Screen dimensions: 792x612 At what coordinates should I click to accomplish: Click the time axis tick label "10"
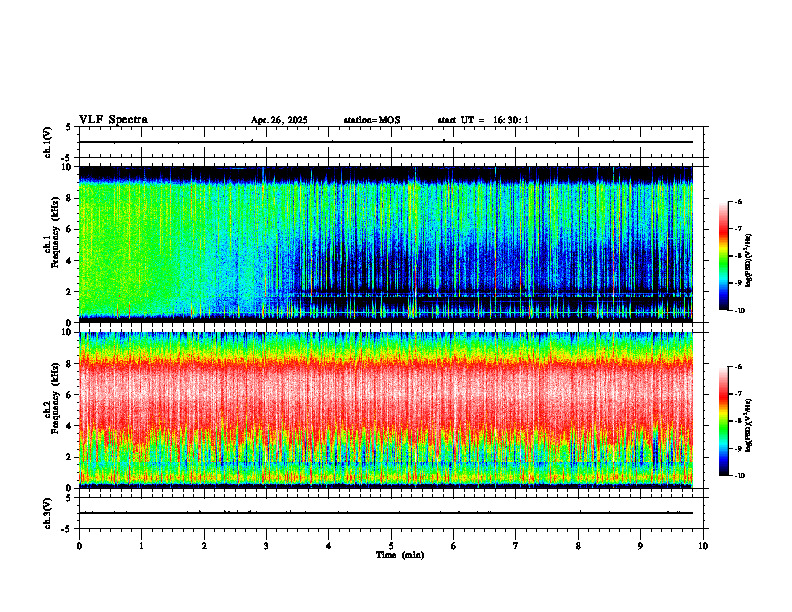(x=703, y=546)
